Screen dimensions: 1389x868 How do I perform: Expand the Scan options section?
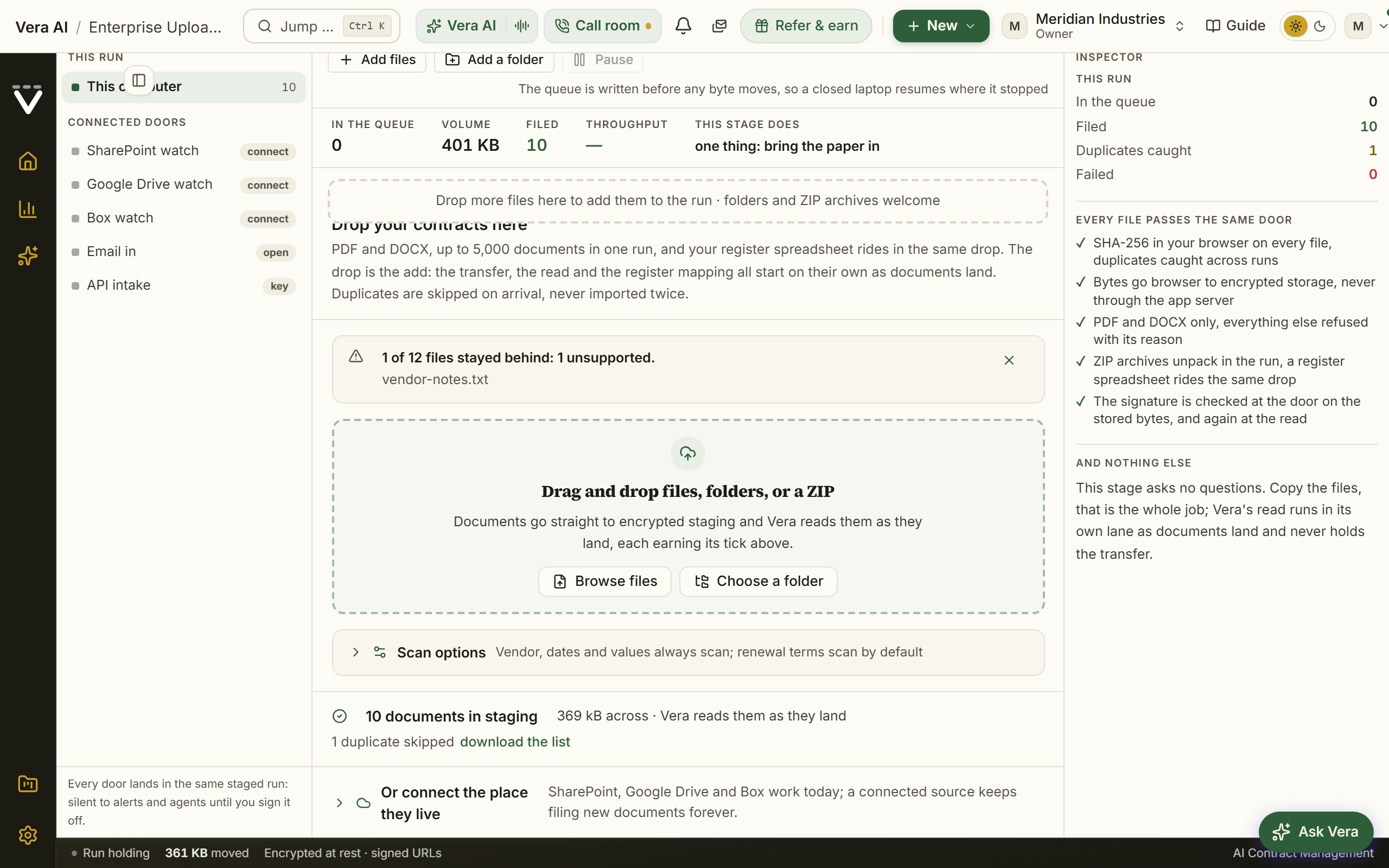(687, 652)
